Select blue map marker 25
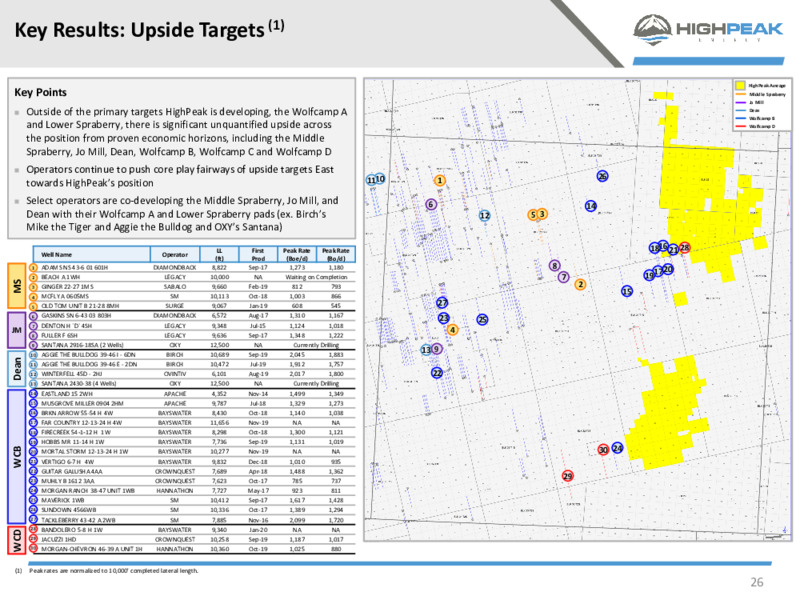This screenshot has height=600, width=800. [x=482, y=320]
